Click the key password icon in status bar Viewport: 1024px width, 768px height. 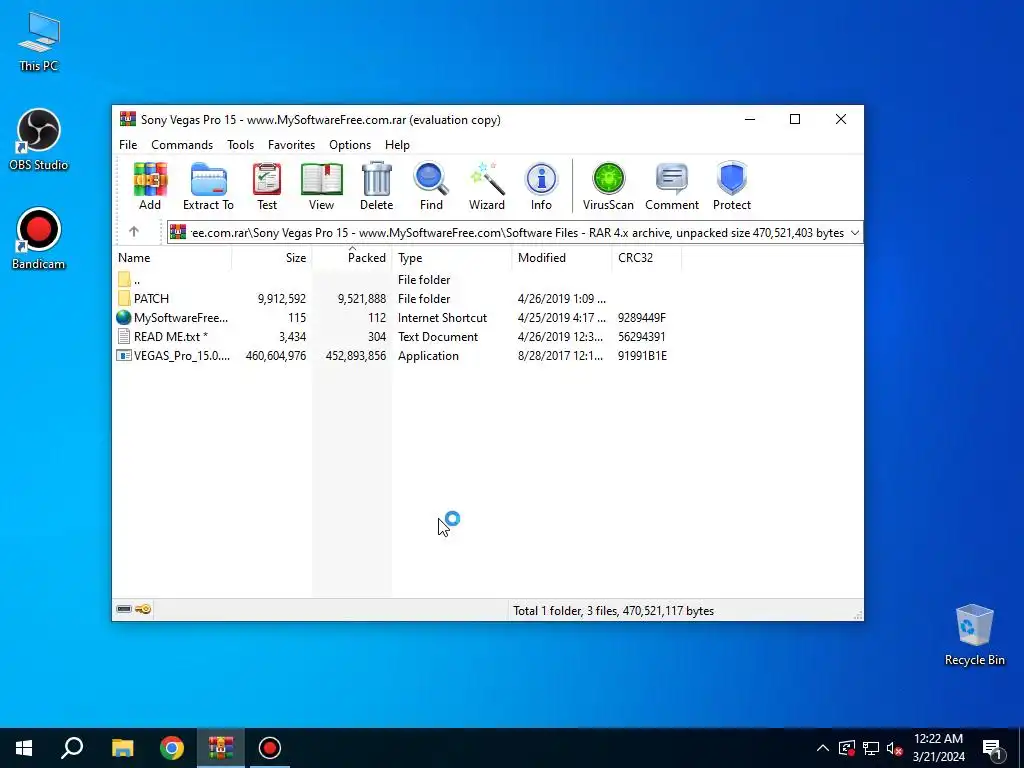(144, 609)
